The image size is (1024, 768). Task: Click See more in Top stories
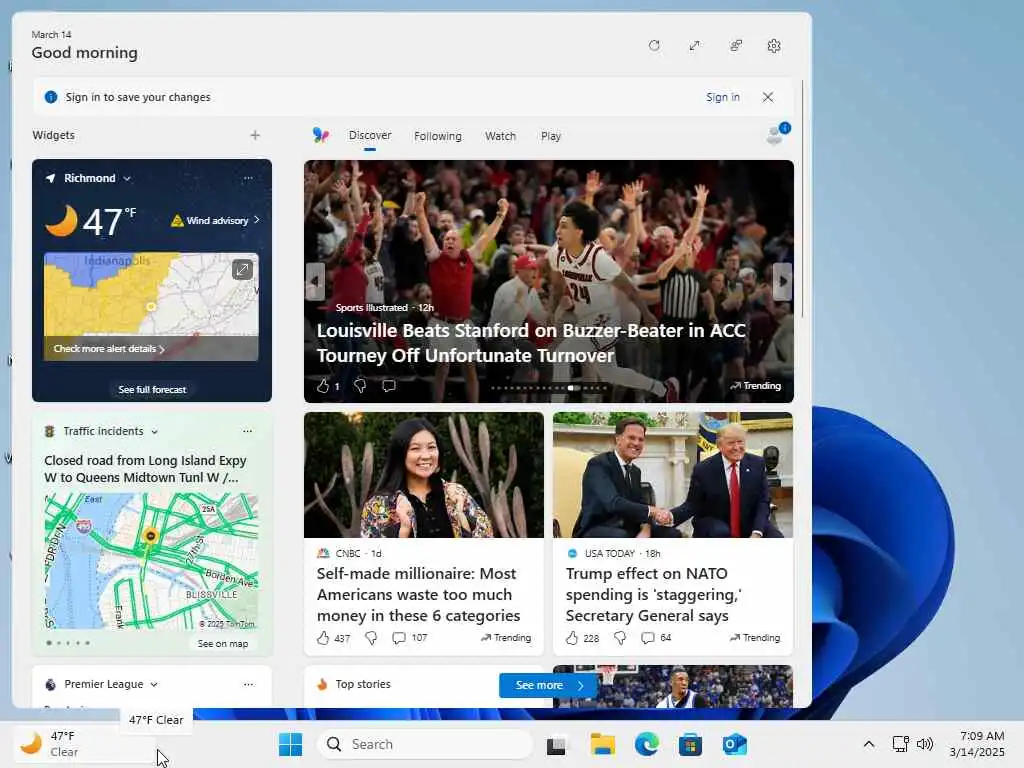point(549,685)
